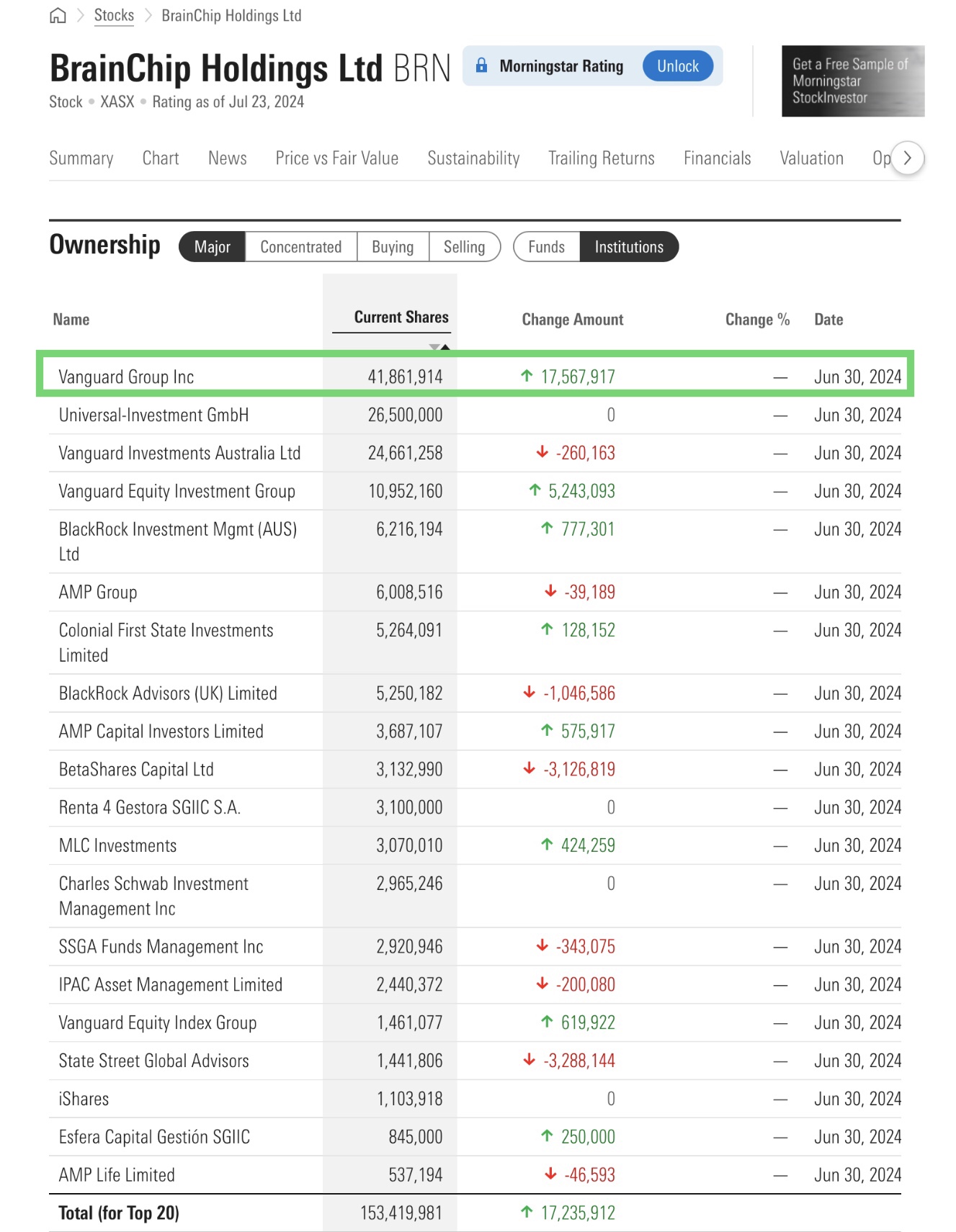The image size is (956, 1232).
Task: Click Renta 4 Gestora SGIIC S.A. name
Action: click(150, 808)
